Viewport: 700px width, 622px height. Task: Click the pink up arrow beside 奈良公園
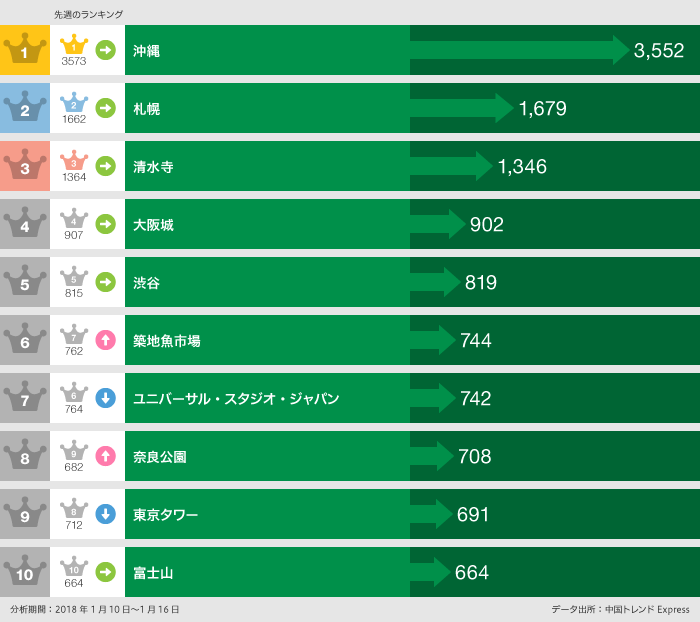[105, 456]
